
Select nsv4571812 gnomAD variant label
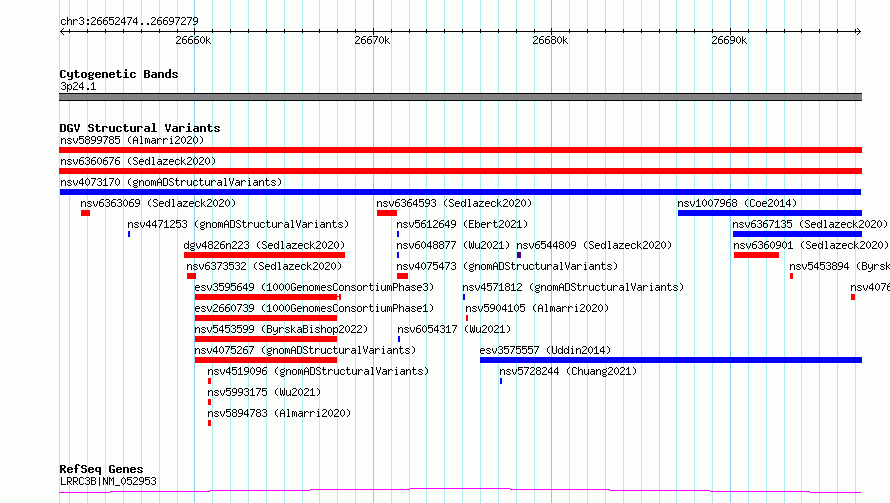pos(573,287)
